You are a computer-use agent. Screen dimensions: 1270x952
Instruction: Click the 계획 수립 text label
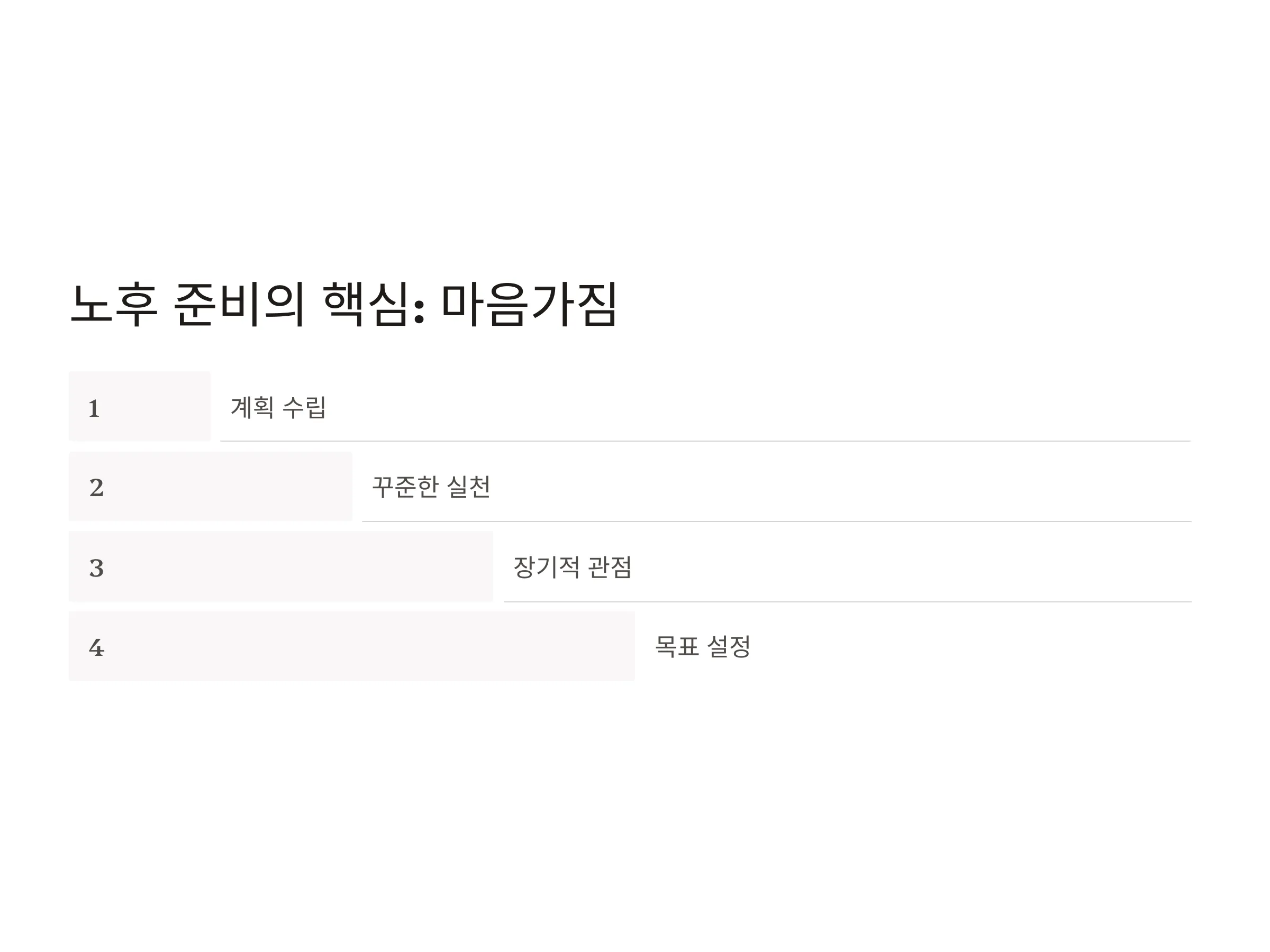click(278, 407)
